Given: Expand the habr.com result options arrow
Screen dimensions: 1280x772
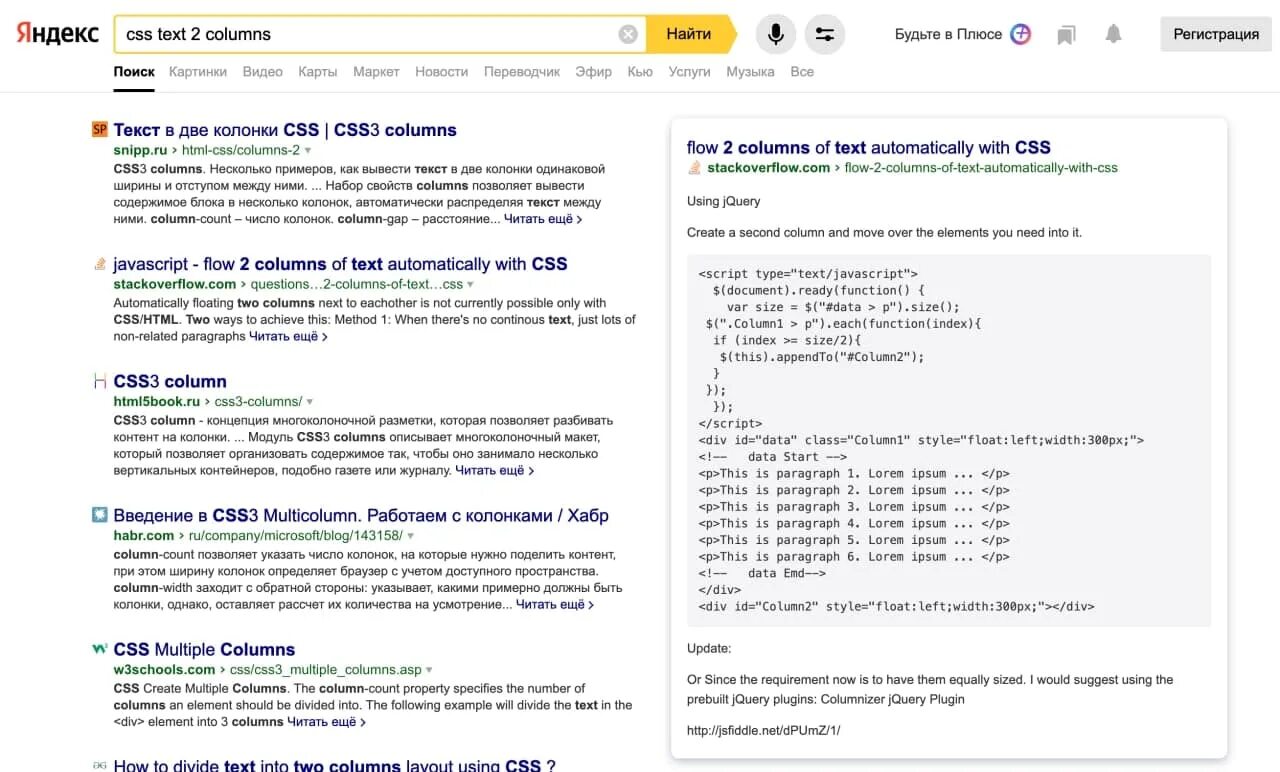Looking at the screenshot, I should click(411, 536).
